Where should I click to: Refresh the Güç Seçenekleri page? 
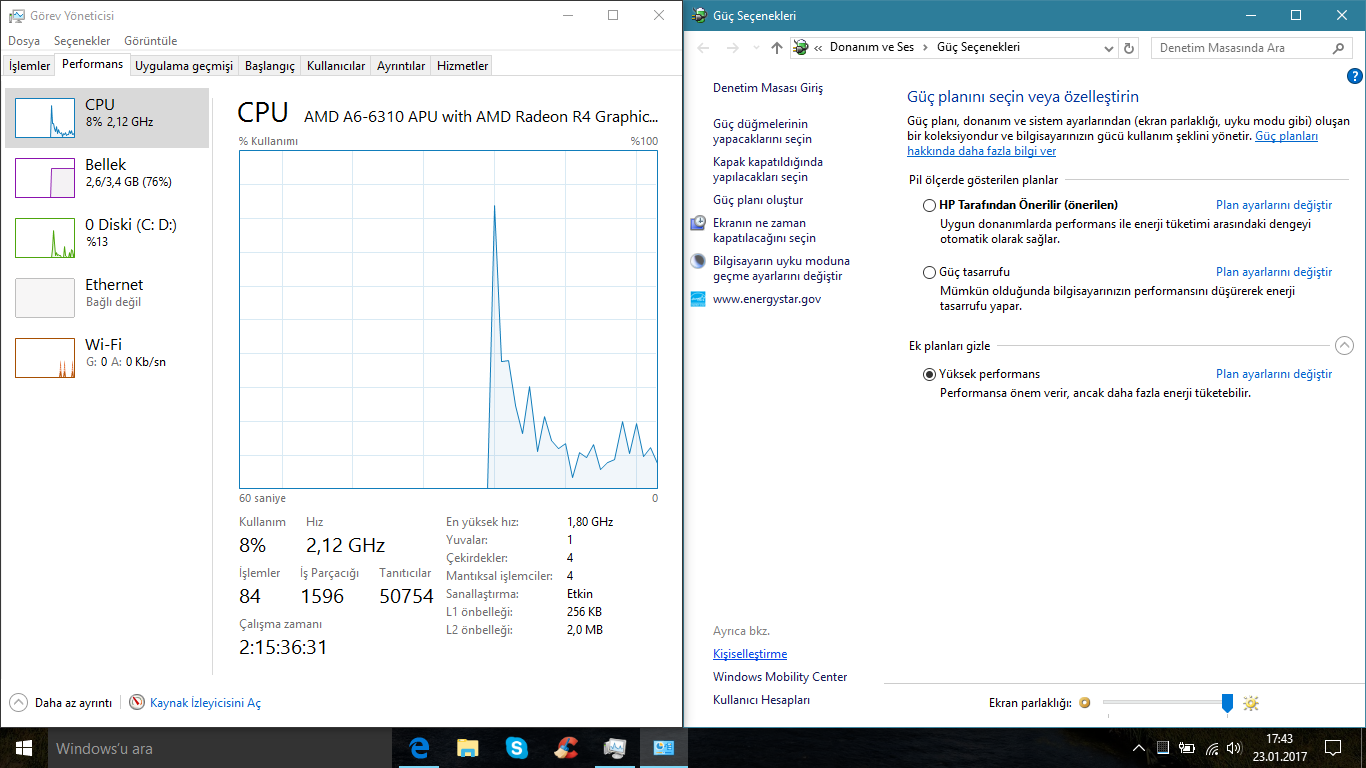pyautogui.click(x=1129, y=48)
